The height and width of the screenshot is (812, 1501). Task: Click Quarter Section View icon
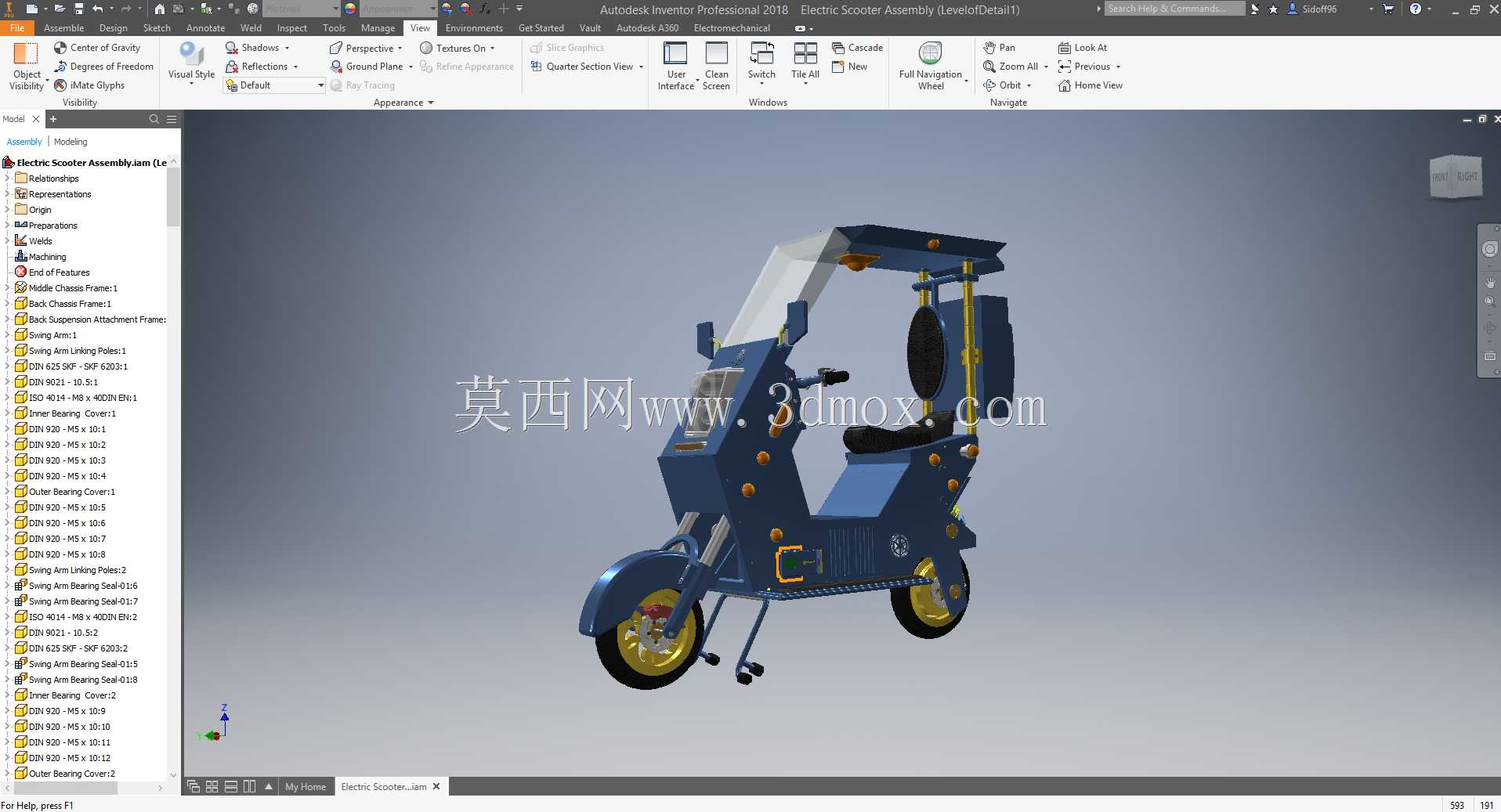(x=537, y=67)
